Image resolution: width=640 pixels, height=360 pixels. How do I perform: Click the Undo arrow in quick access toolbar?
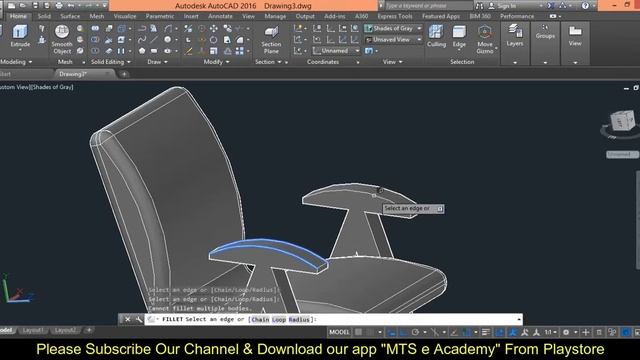coord(71,6)
